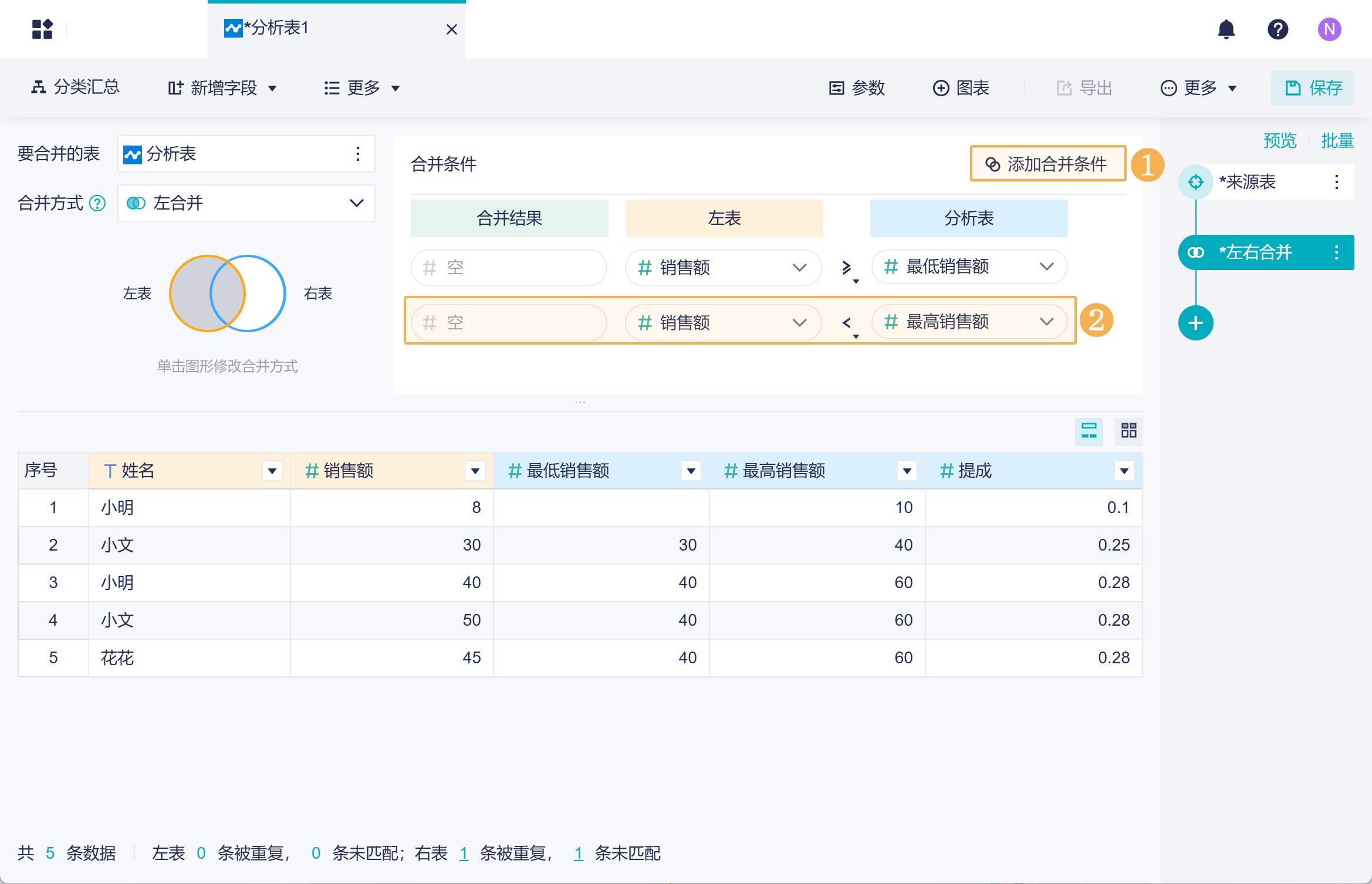Click the user avatar N circle

1329,29
